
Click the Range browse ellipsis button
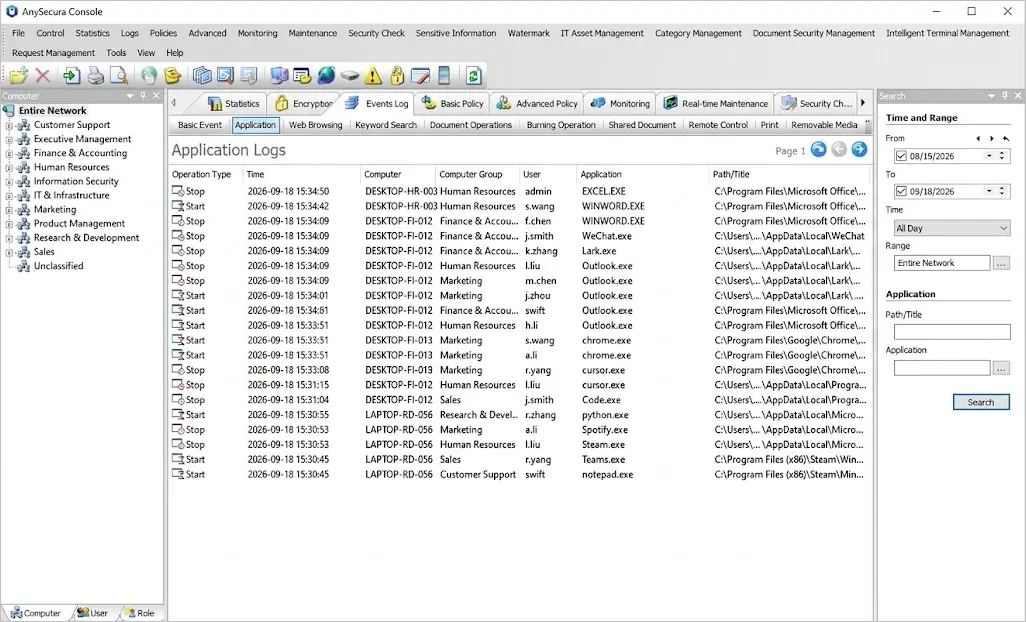(x=1001, y=263)
